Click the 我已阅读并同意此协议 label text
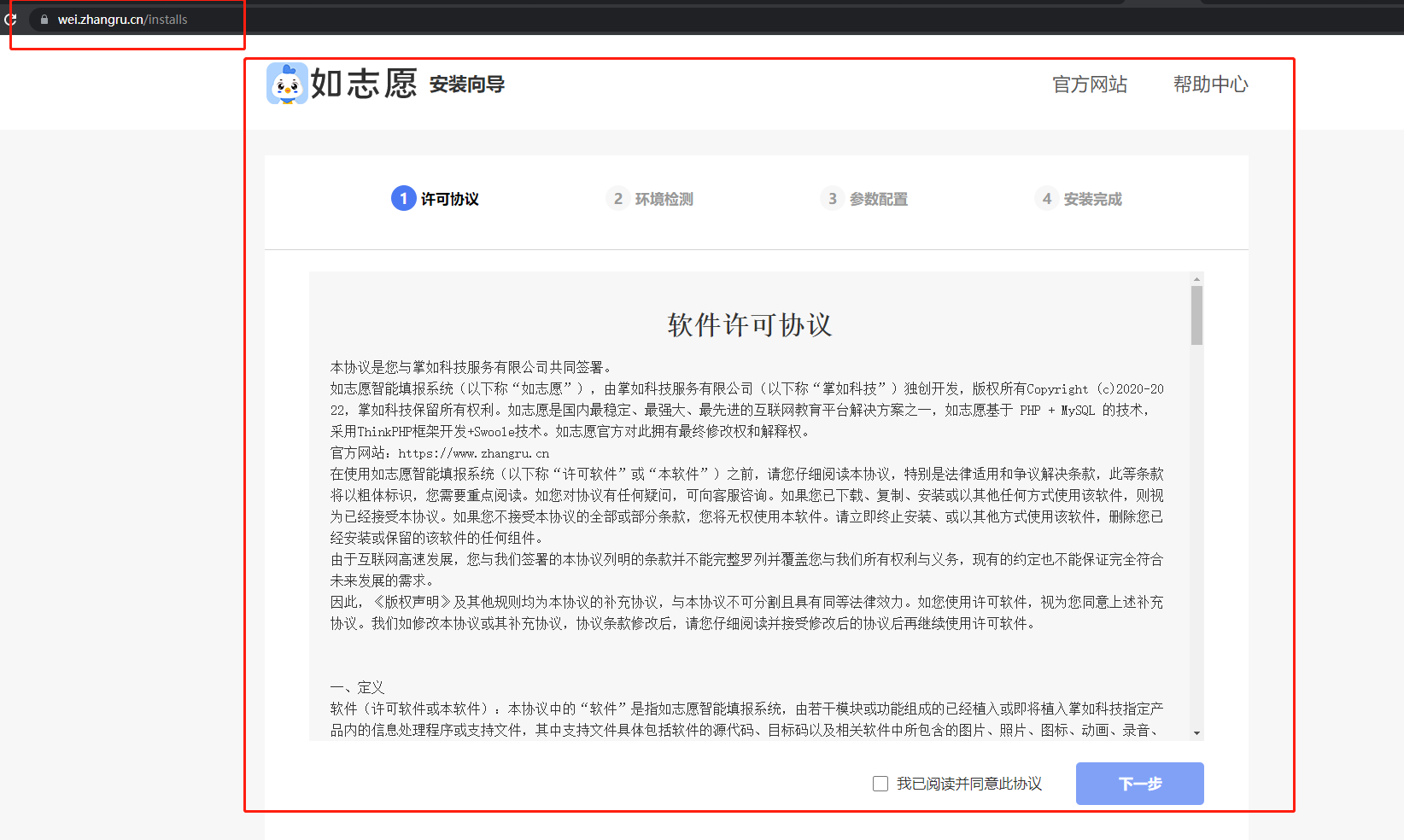Screen dimensions: 1404x840 pos(969,784)
